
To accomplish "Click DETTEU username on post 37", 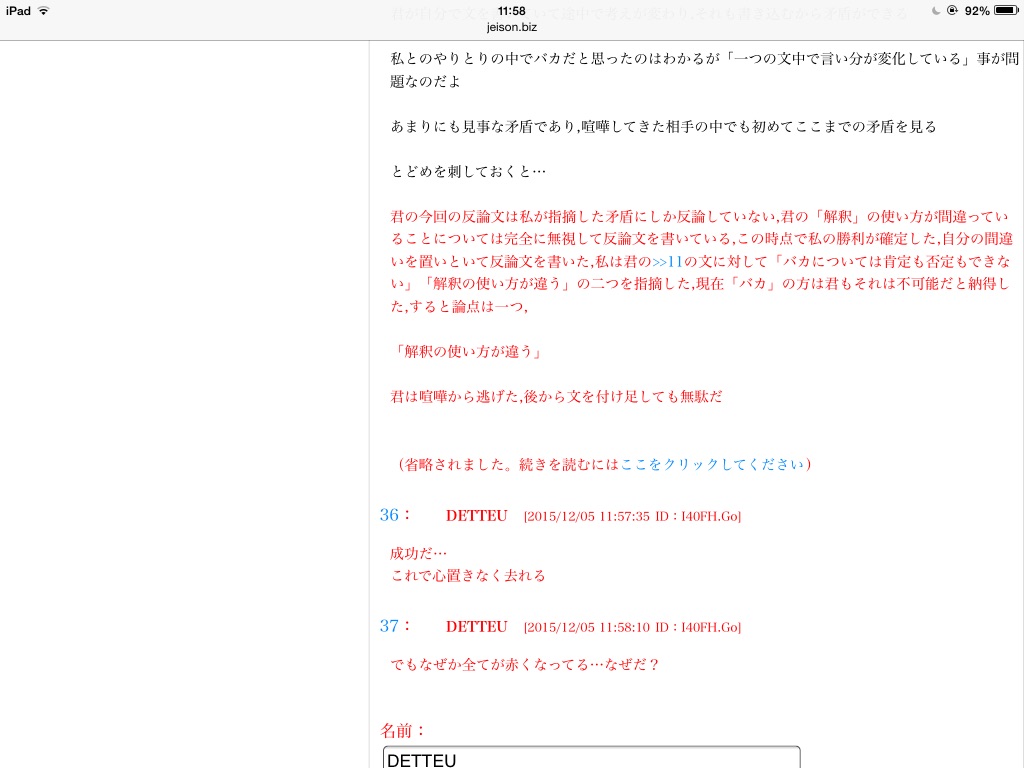I will [476, 627].
